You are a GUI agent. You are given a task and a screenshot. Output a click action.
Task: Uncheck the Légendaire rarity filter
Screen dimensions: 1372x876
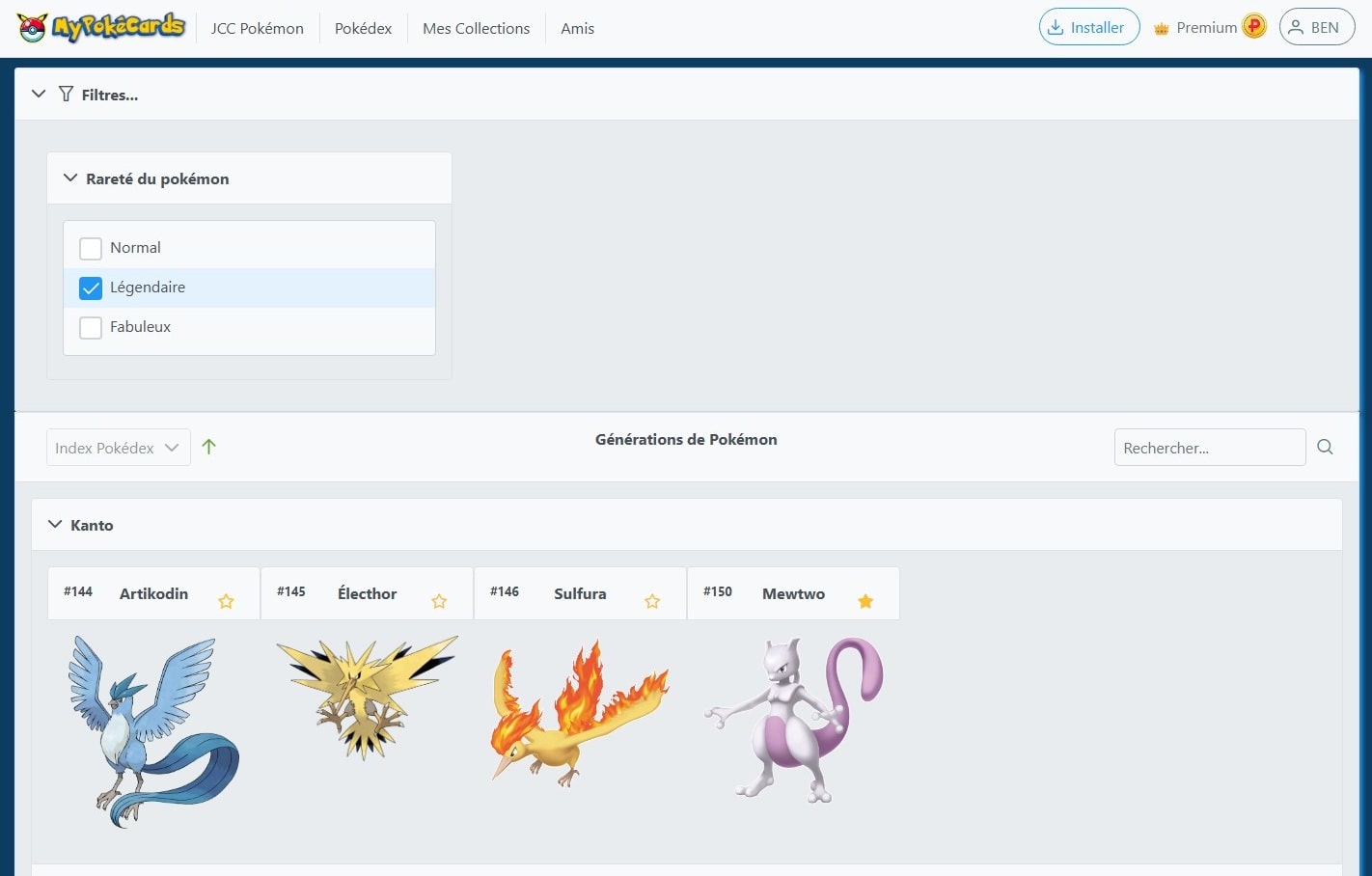coord(90,287)
